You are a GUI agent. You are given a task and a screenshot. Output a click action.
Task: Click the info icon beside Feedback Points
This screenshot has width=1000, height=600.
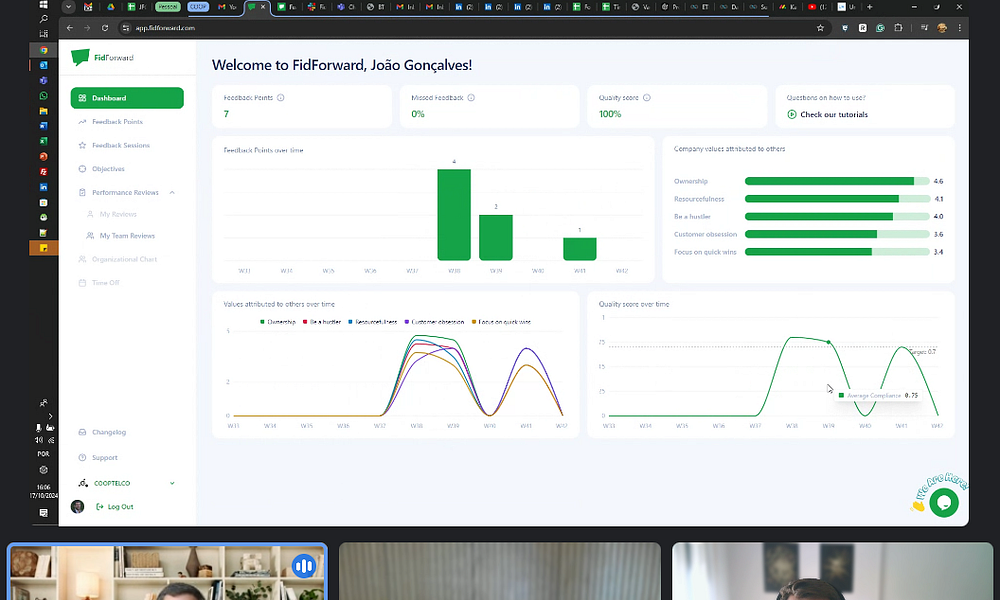click(x=280, y=98)
